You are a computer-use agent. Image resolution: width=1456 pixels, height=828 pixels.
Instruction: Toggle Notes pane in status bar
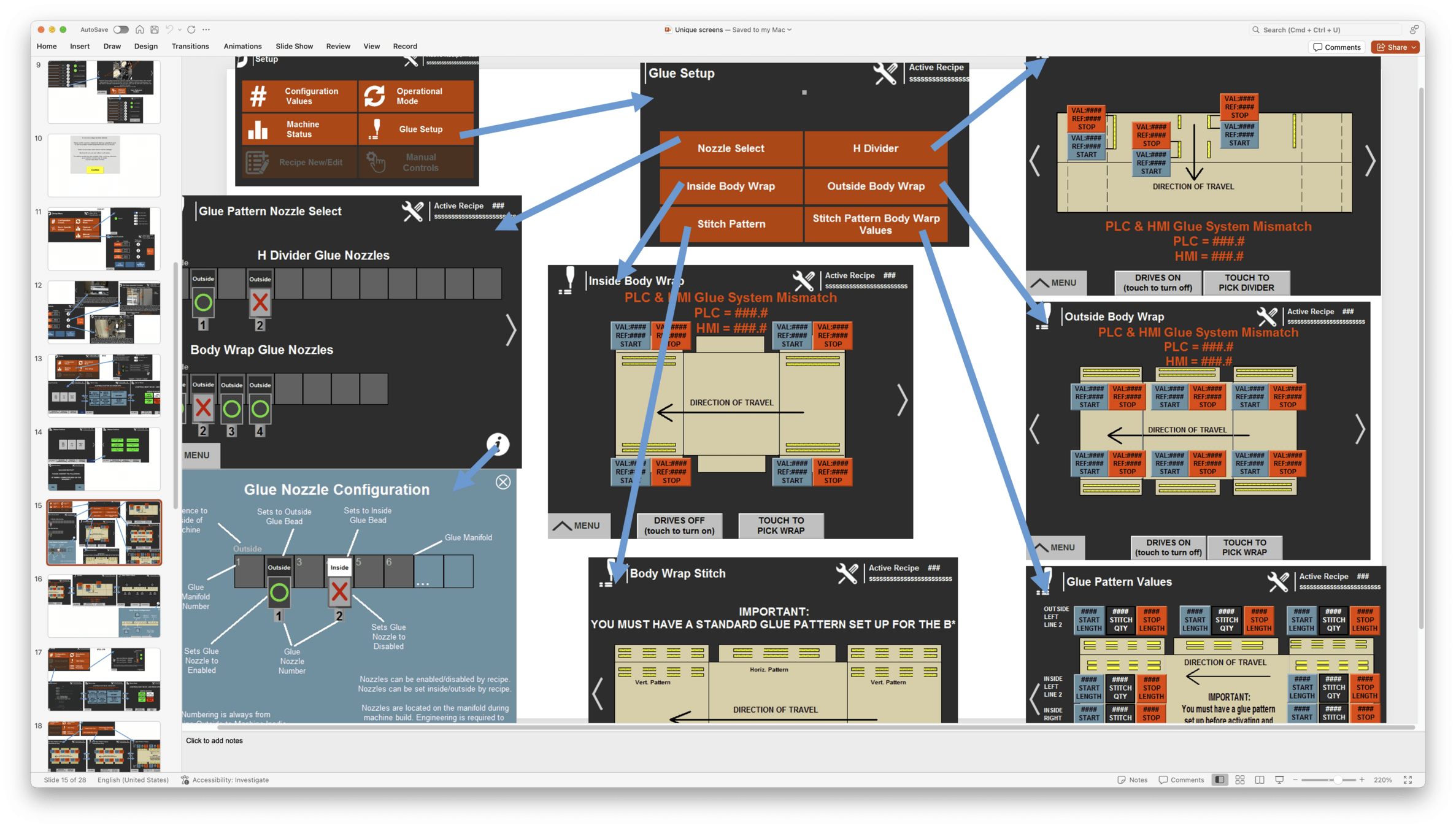point(1132,780)
